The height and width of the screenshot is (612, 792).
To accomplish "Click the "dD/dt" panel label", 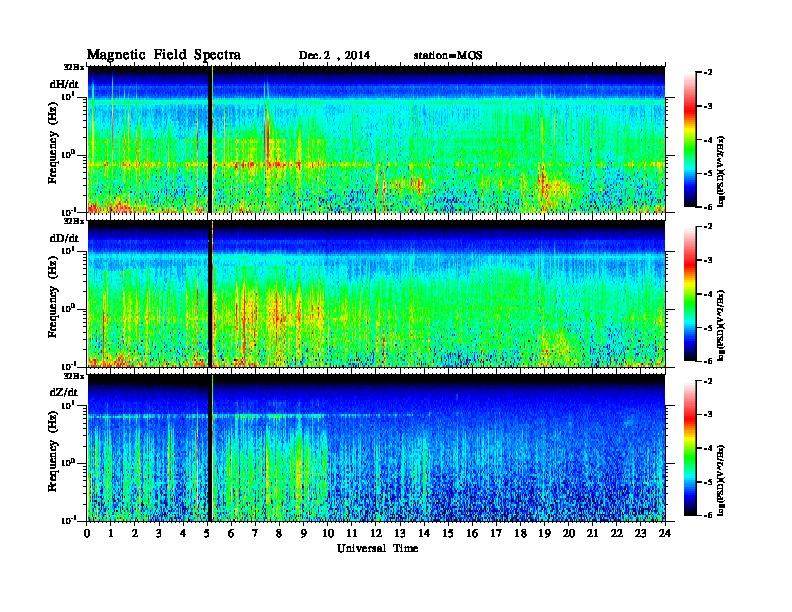I will pyautogui.click(x=64, y=238).
